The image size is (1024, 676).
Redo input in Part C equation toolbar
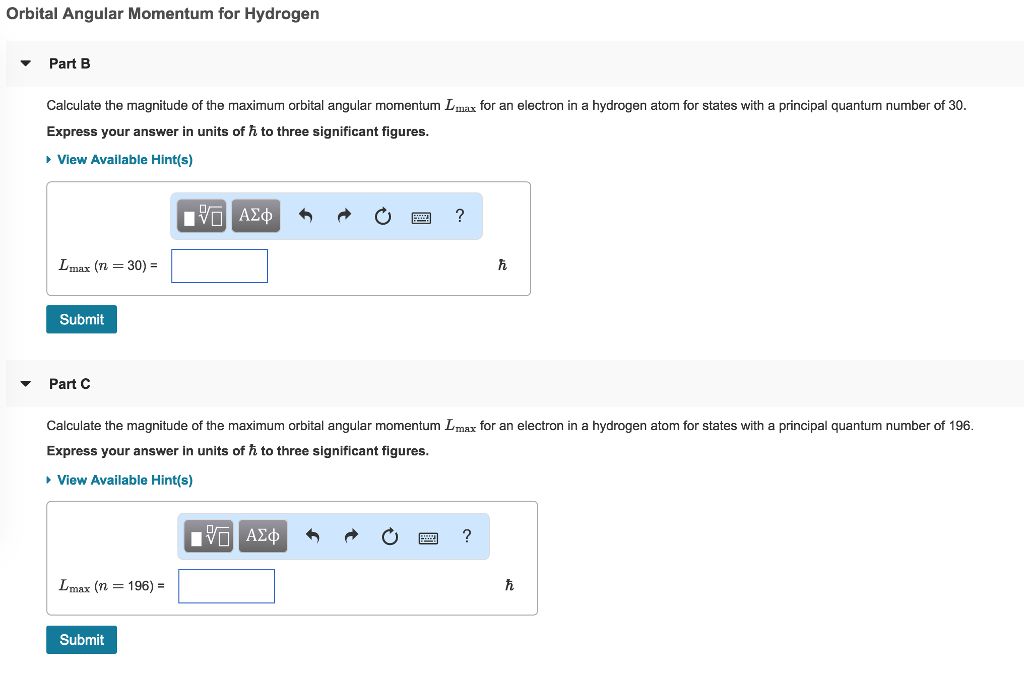click(351, 535)
